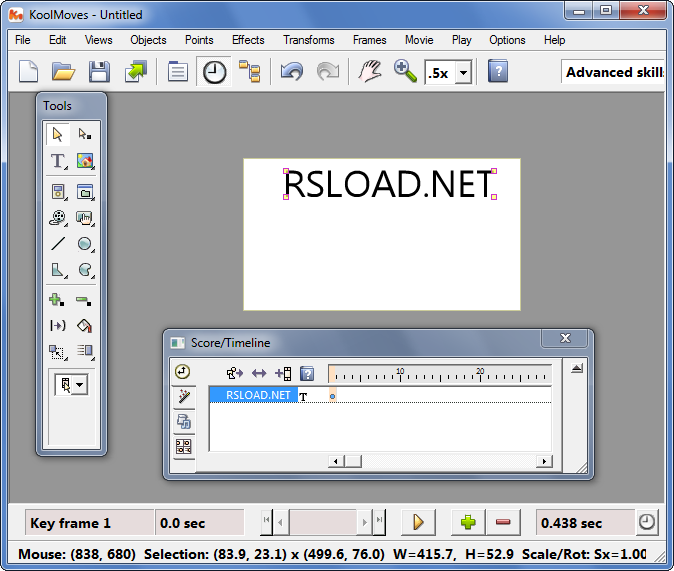674x571 pixels.
Task: Click the marquee selection scope tool
Action: [x=57, y=352]
